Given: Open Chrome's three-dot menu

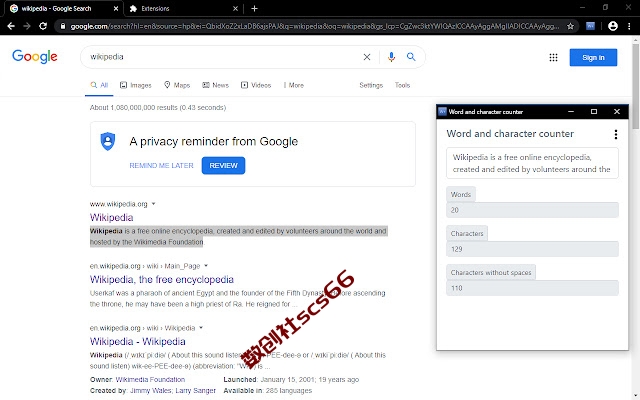Looking at the screenshot, I should (629, 26).
